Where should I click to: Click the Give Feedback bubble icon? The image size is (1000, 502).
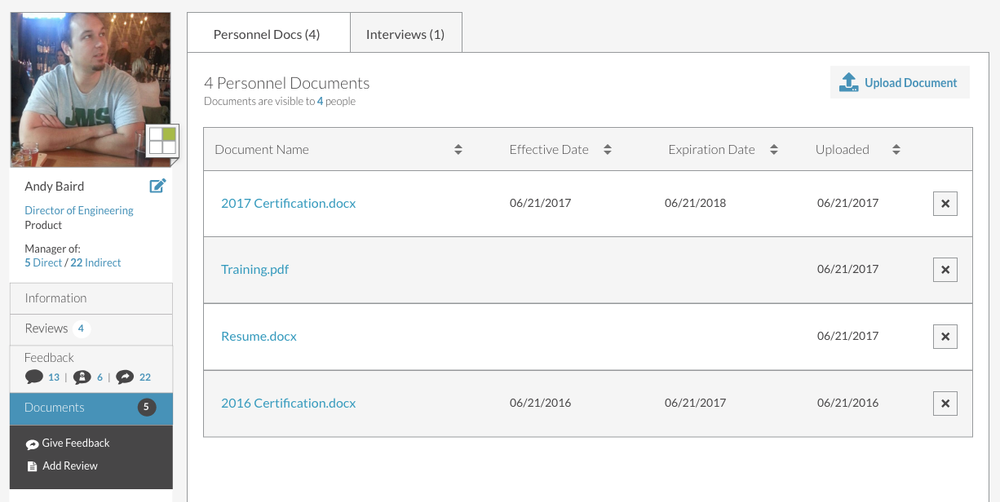pyautogui.click(x=32, y=444)
